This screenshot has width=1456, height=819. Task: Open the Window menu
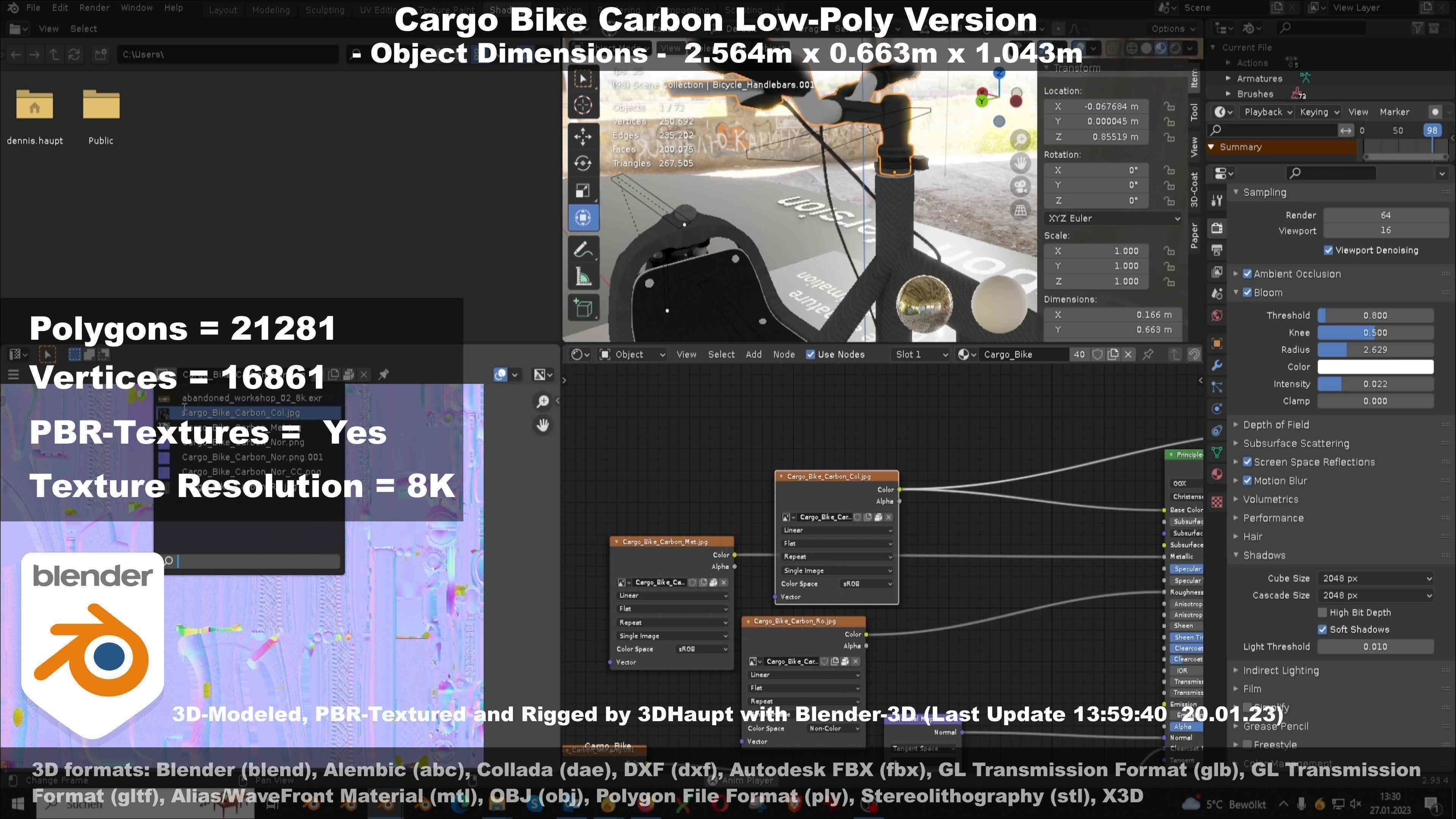coord(136,8)
